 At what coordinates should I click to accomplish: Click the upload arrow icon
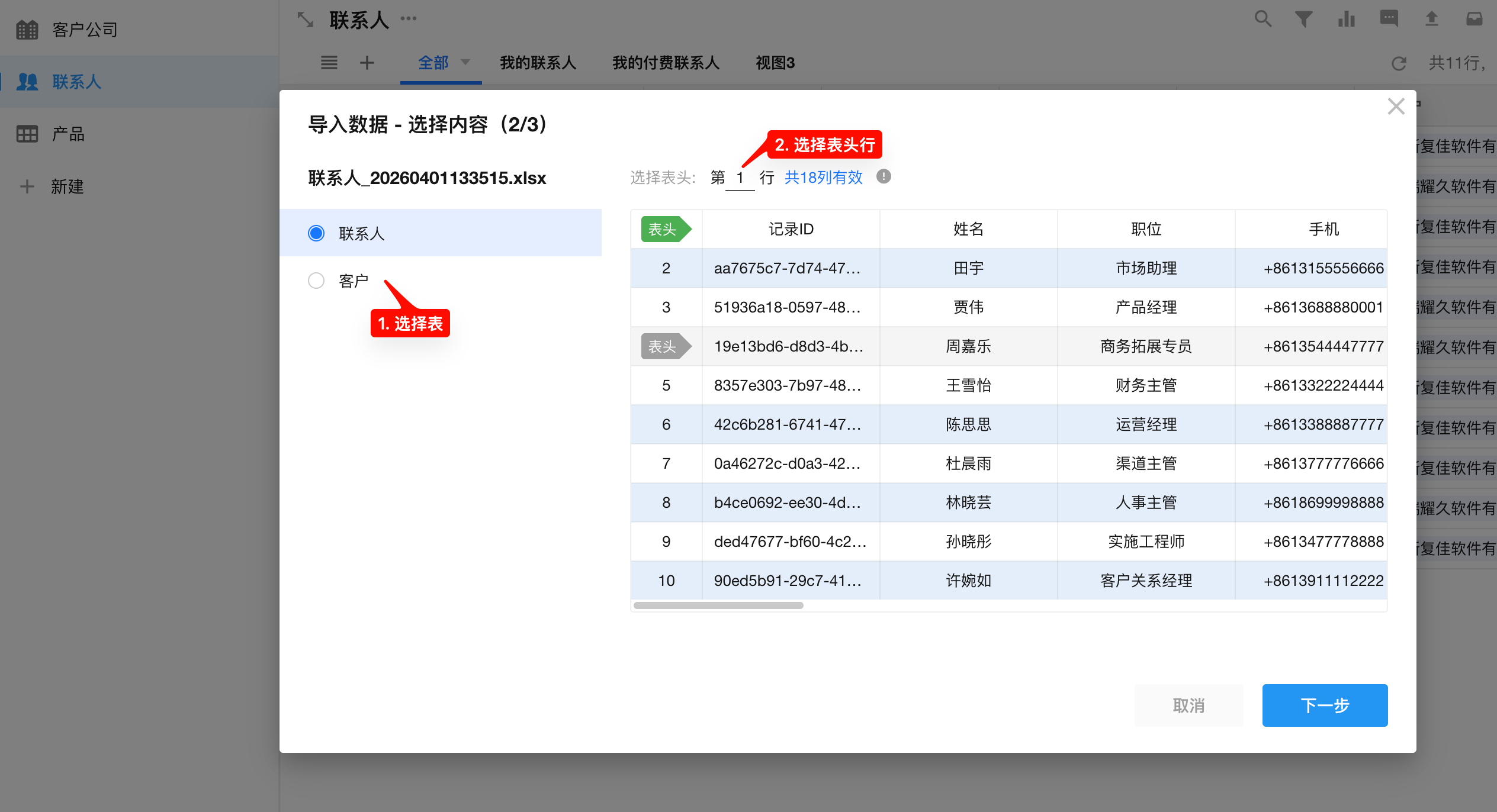click(1431, 19)
